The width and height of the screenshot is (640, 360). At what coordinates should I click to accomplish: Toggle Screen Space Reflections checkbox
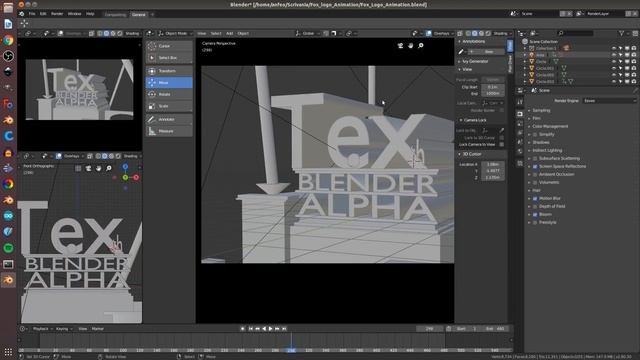click(535, 167)
